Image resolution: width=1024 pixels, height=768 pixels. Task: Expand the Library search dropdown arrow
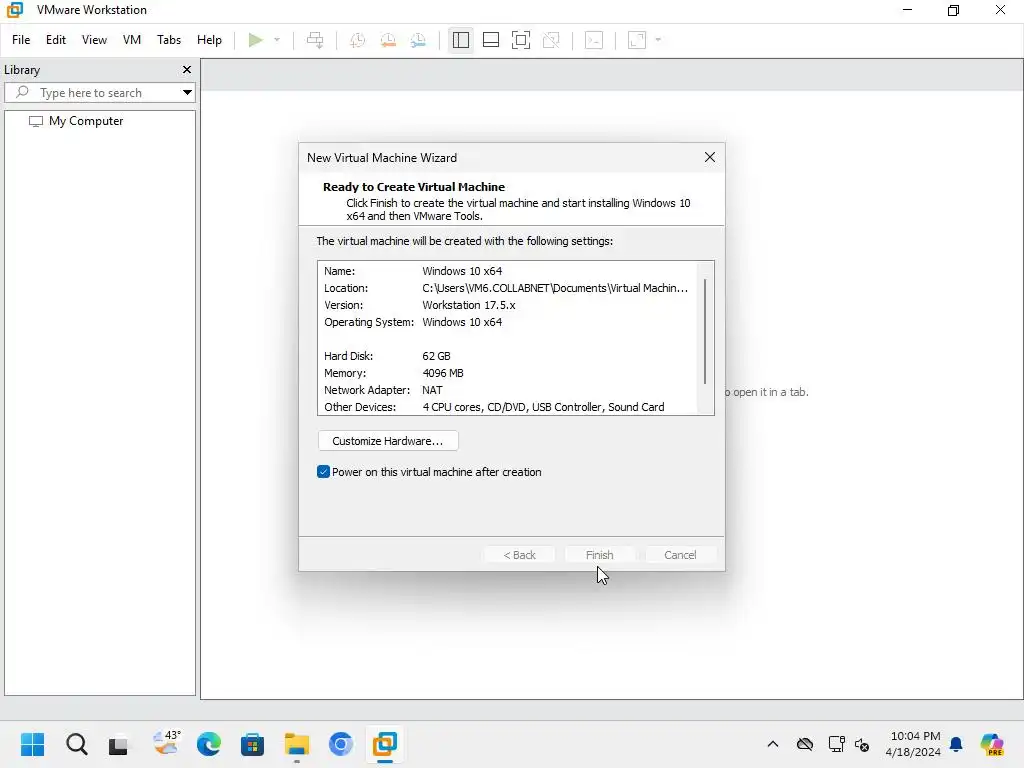click(187, 93)
